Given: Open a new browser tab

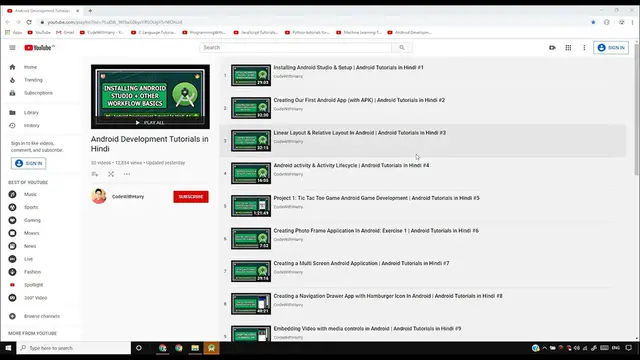Looking at the screenshot, I should point(90,11).
